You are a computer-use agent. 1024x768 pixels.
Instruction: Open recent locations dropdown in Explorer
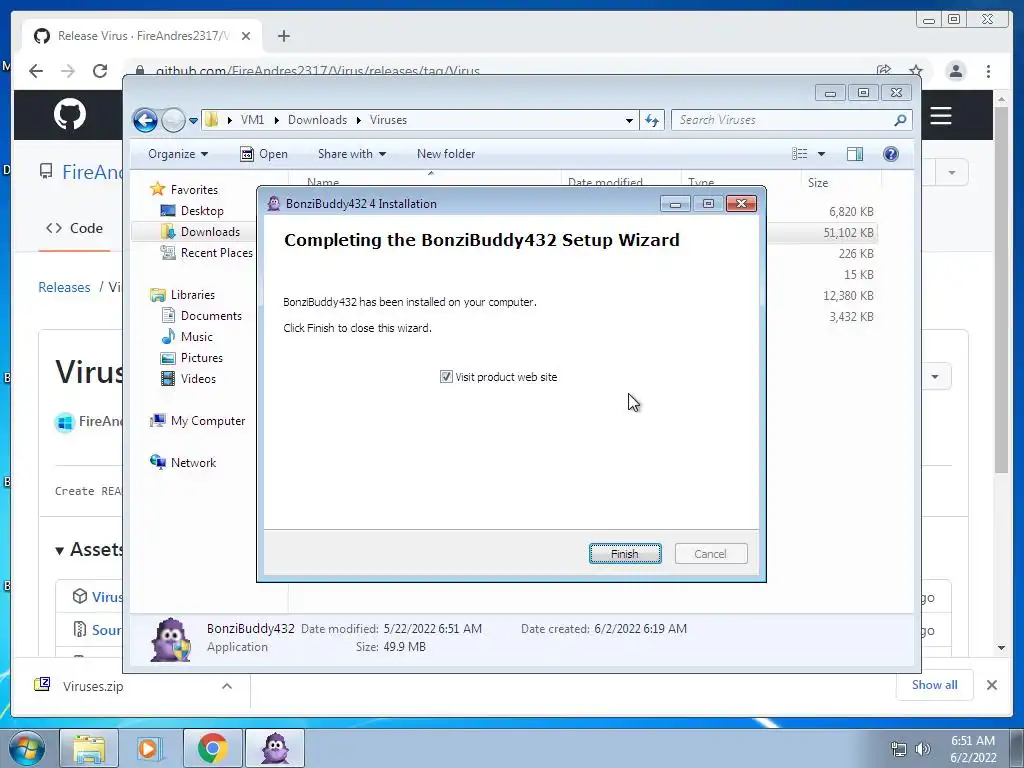[193, 121]
